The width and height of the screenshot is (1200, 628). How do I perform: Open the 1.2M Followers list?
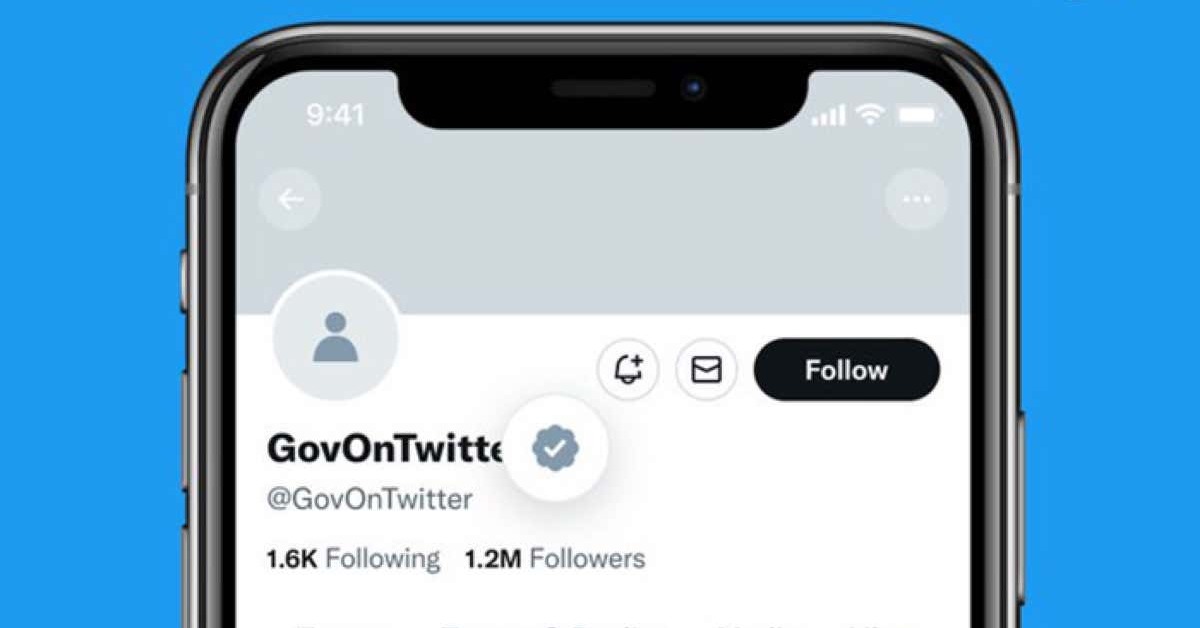555,558
